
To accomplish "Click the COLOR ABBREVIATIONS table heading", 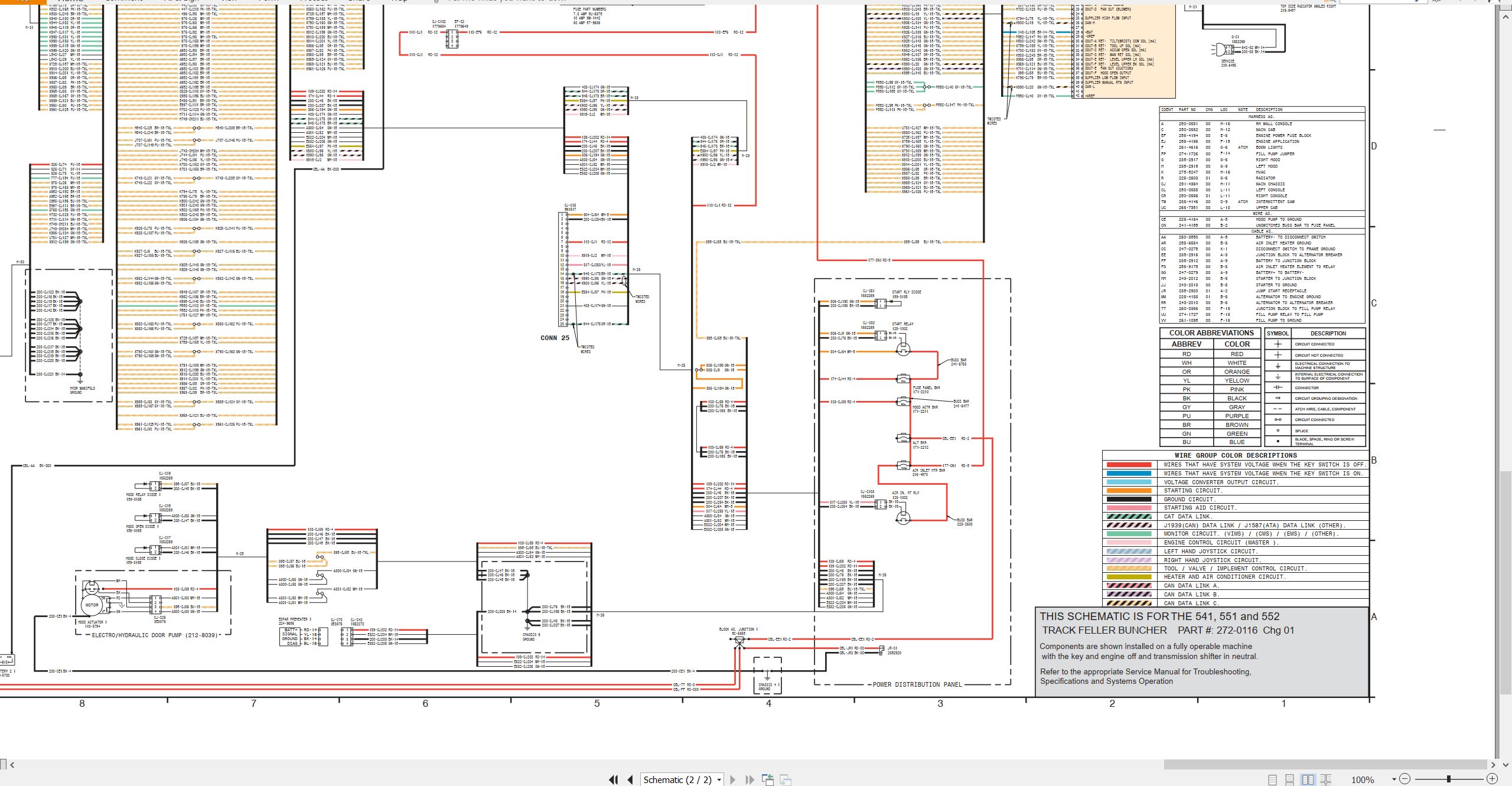I will (1211, 333).
